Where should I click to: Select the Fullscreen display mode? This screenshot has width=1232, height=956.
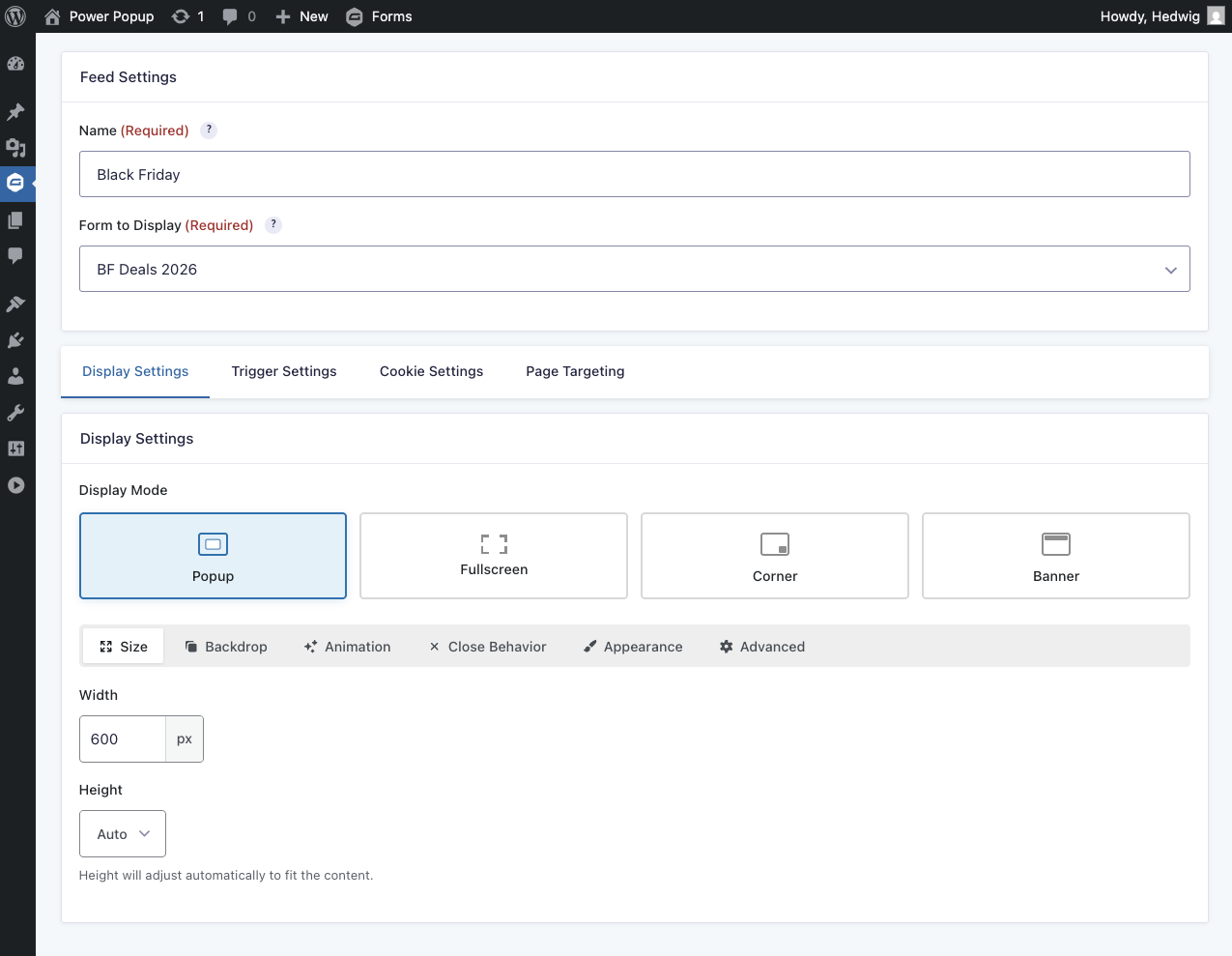pyautogui.click(x=494, y=556)
